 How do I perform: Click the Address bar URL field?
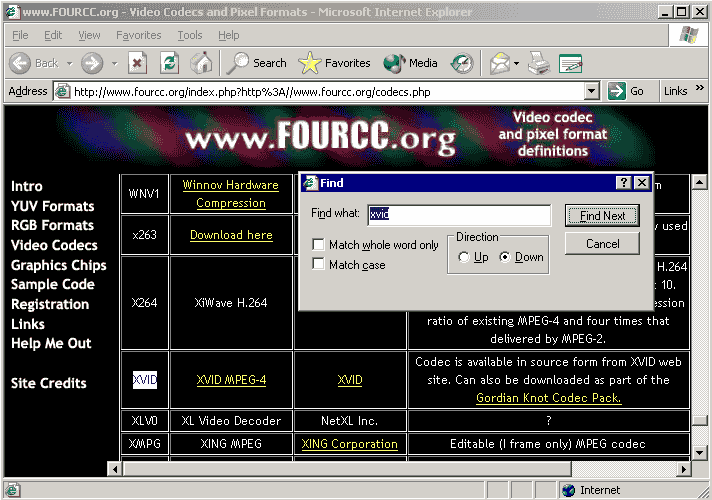327,92
